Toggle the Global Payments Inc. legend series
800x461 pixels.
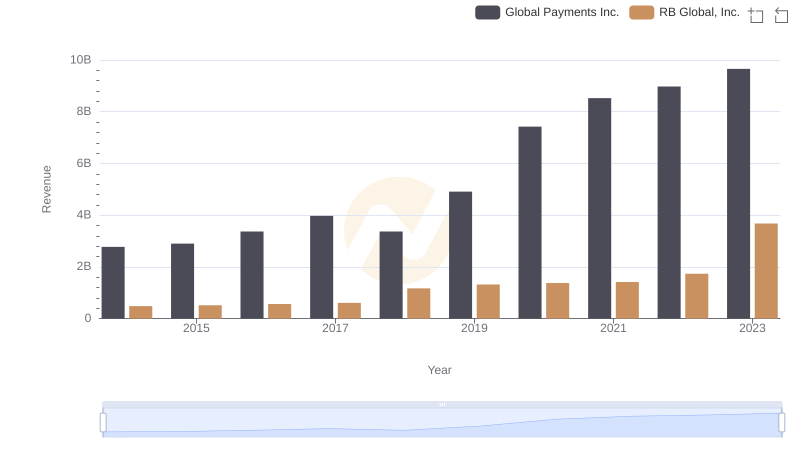[547, 12]
